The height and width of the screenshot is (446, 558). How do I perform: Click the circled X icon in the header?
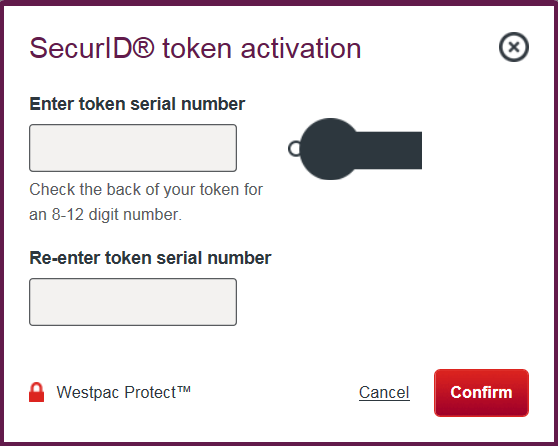[x=514, y=47]
